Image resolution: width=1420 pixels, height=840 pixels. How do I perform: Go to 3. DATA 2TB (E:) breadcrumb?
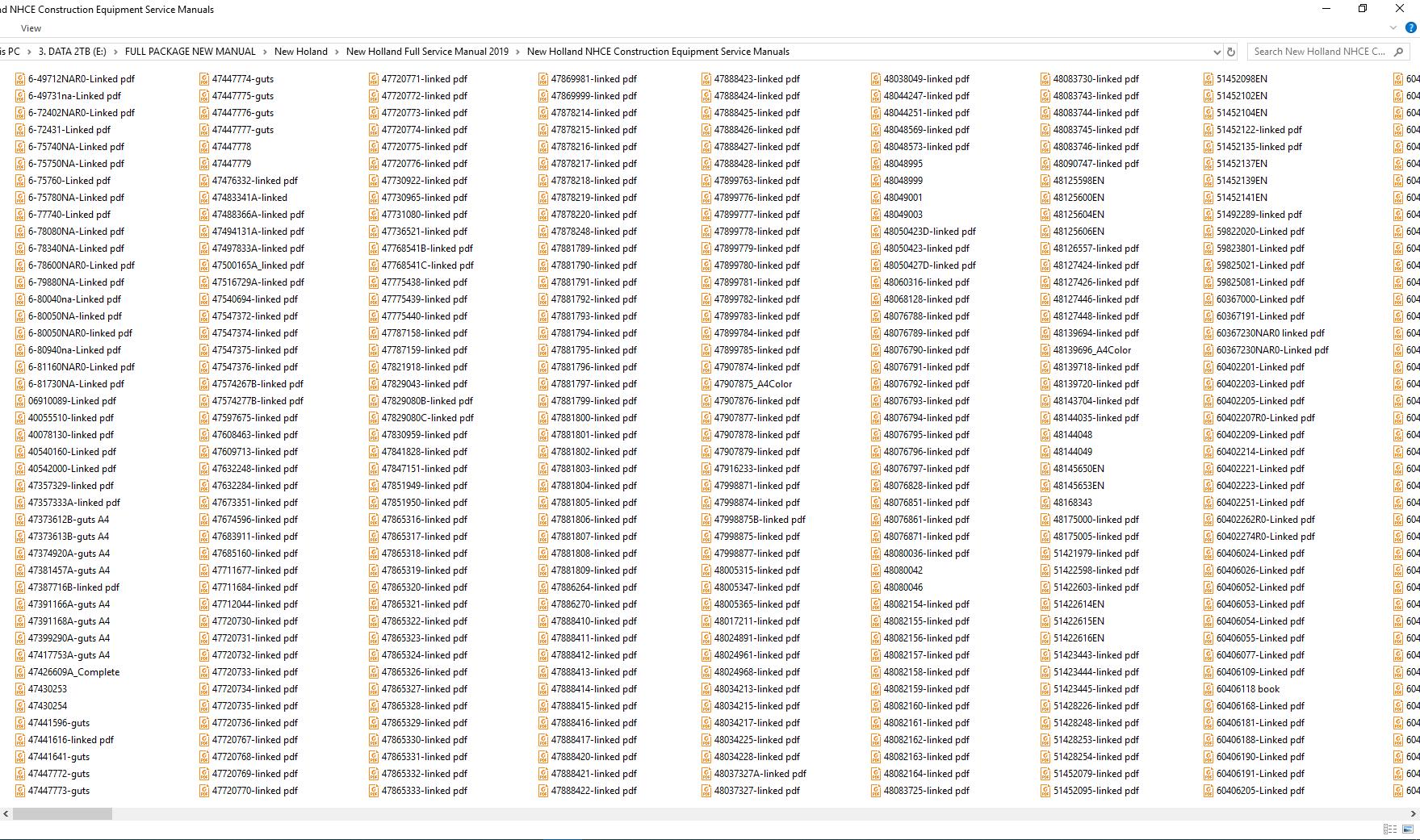pyautogui.click(x=72, y=52)
